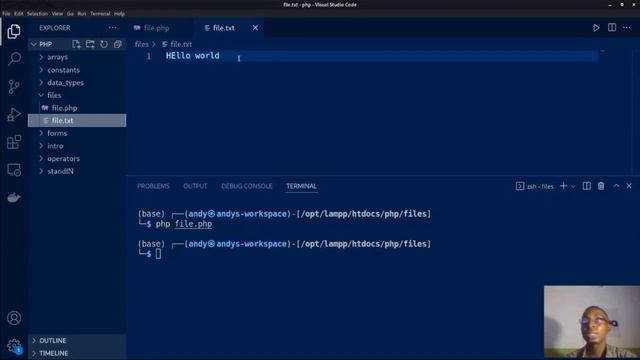
Task: Split the terminal panel
Action: pyautogui.click(x=587, y=186)
